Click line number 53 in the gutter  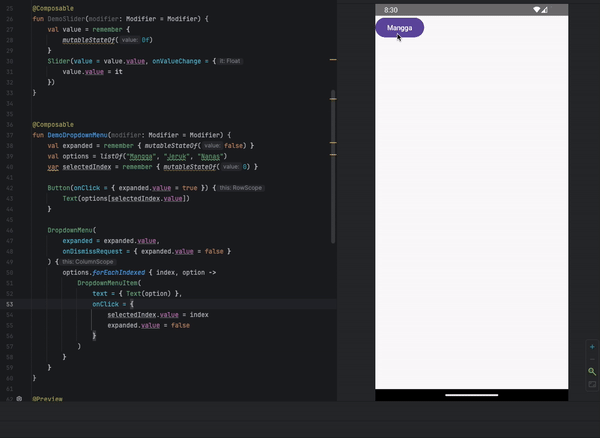pyautogui.click(x=9, y=302)
